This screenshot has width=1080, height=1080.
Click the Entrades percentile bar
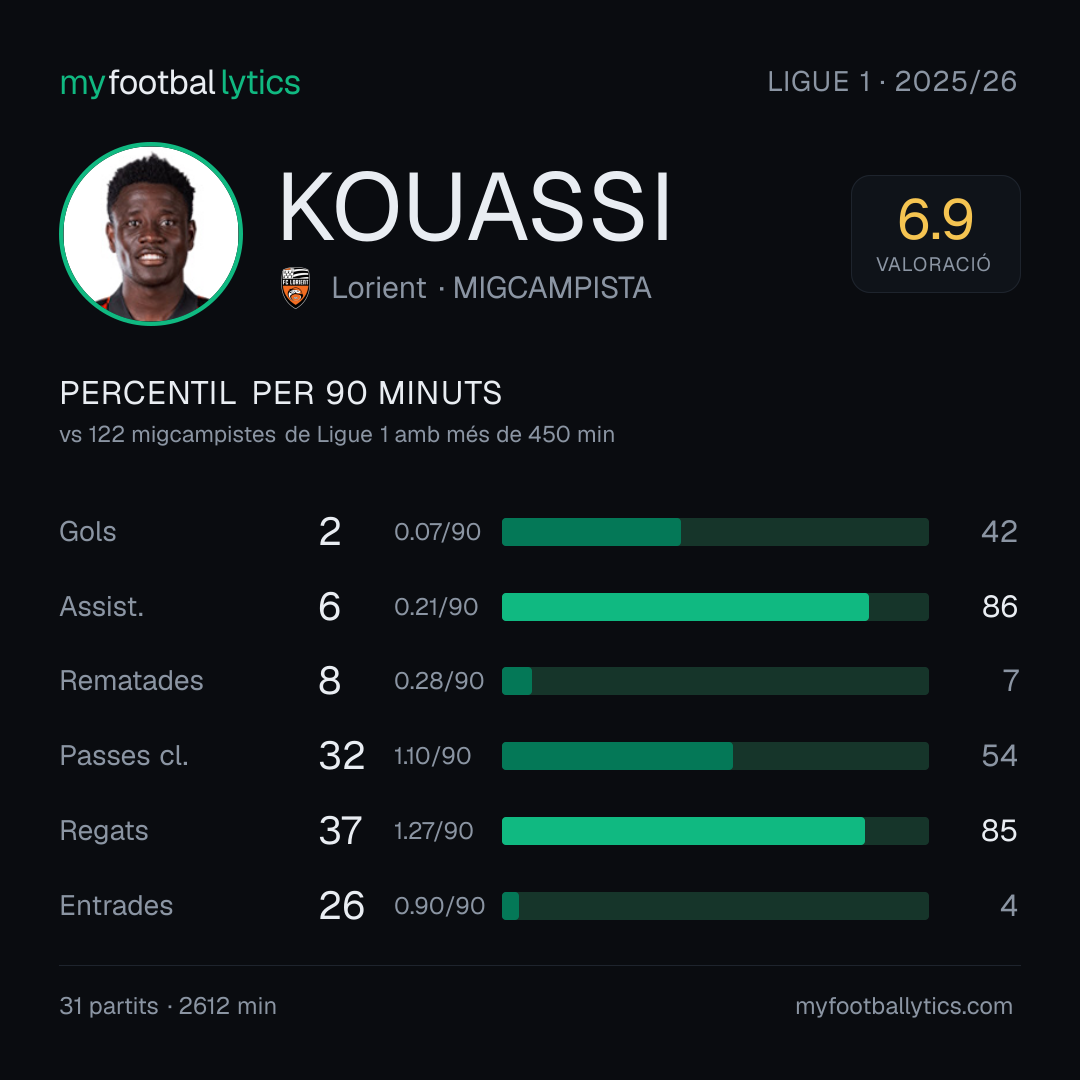coord(715,906)
